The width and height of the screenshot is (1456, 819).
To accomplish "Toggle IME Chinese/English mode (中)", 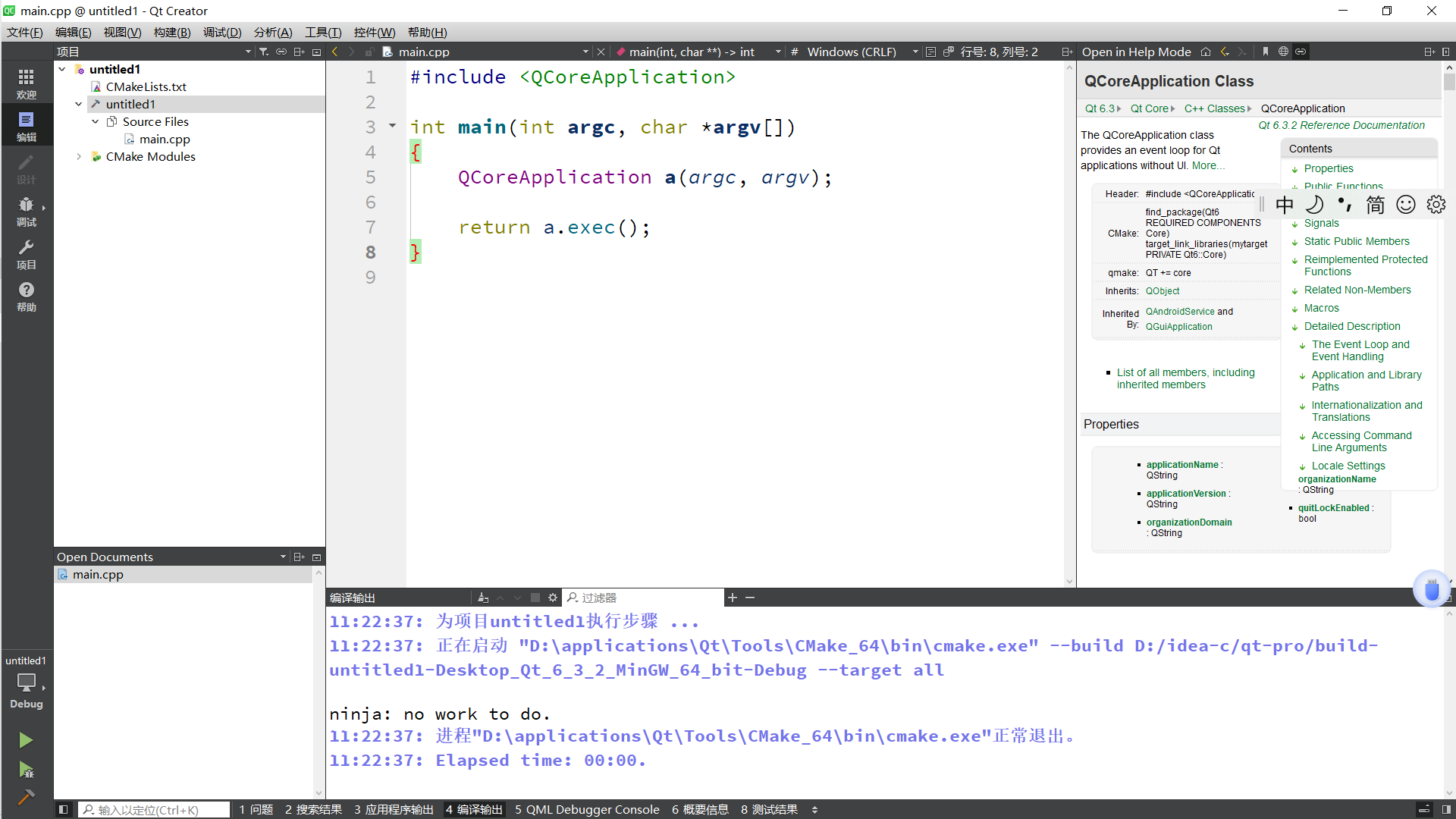I will (1285, 205).
